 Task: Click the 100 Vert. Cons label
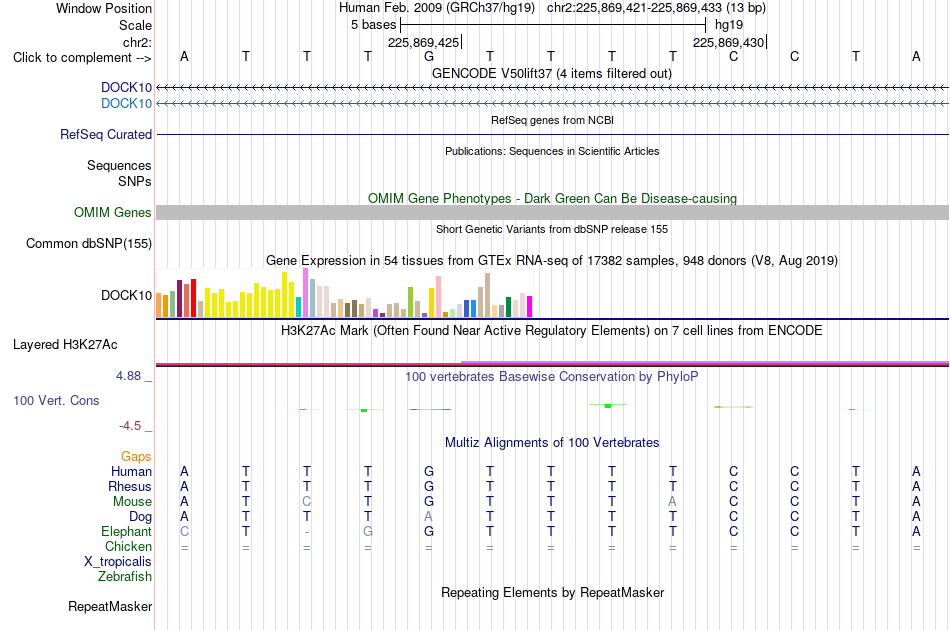[x=56, y=400]
